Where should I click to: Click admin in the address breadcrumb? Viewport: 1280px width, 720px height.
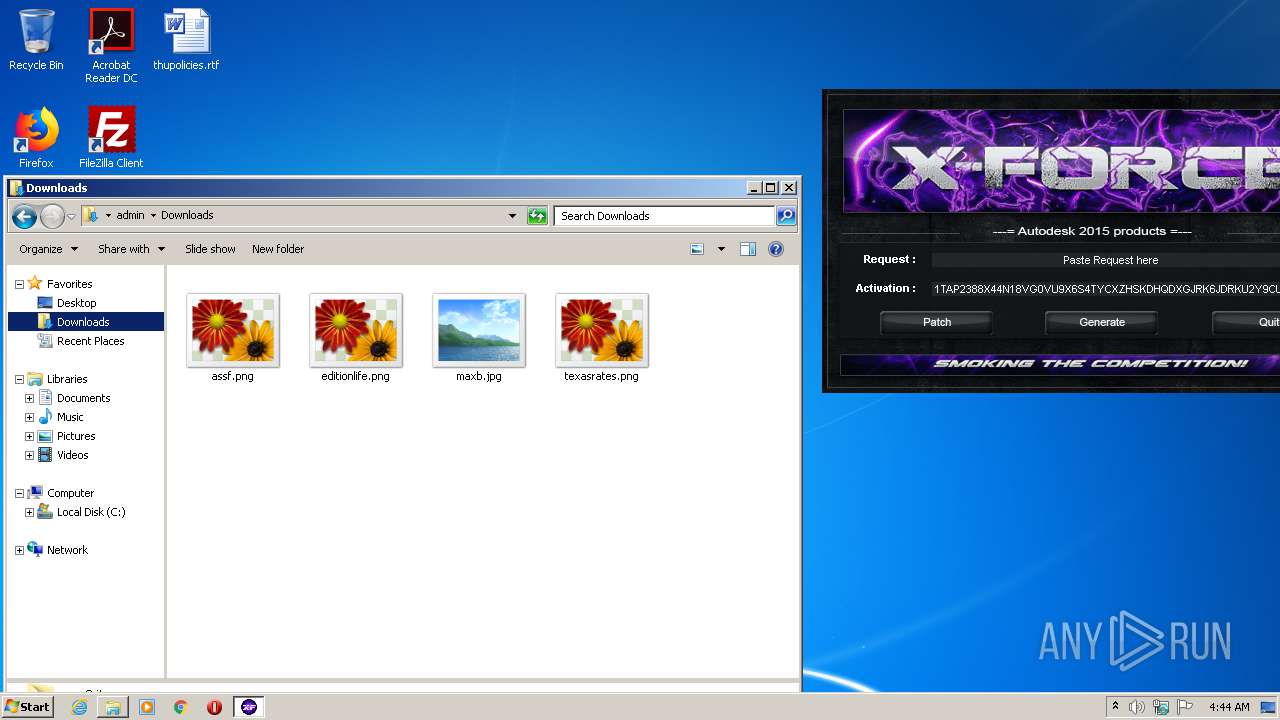coord(130,215)
